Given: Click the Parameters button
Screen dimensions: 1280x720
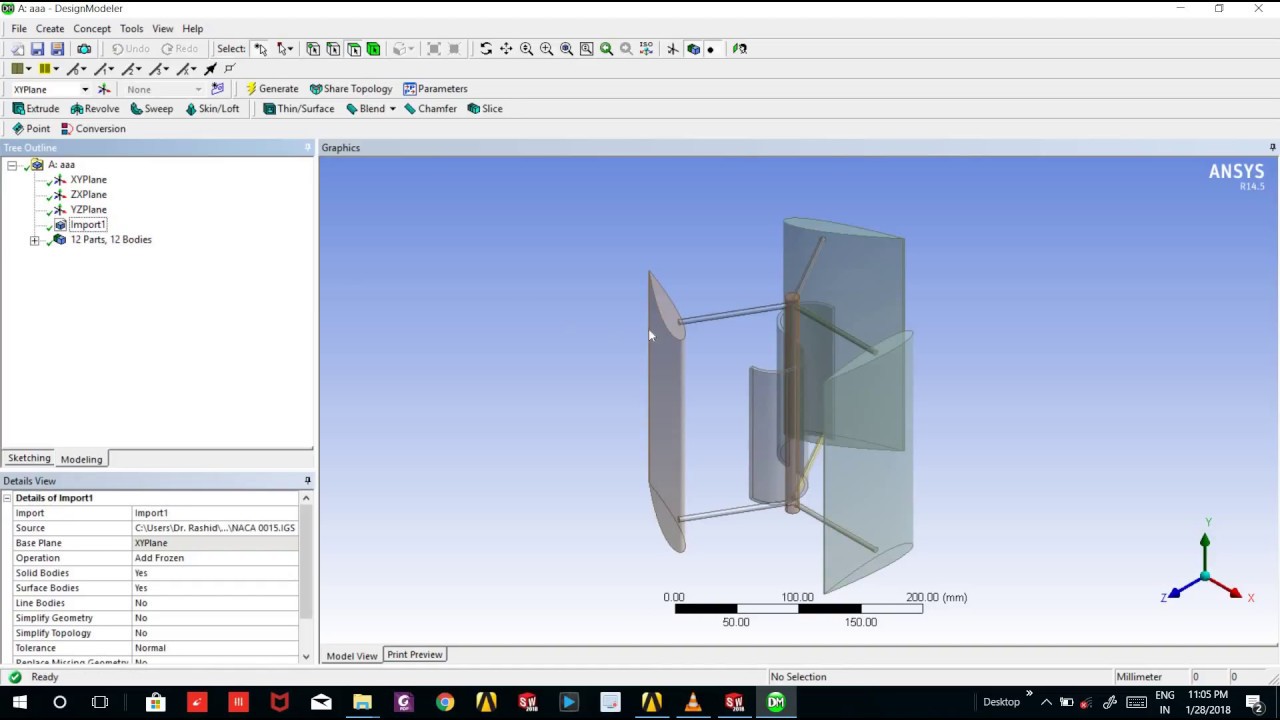Looking at the screenshot, I should click(x=435, y=89).
